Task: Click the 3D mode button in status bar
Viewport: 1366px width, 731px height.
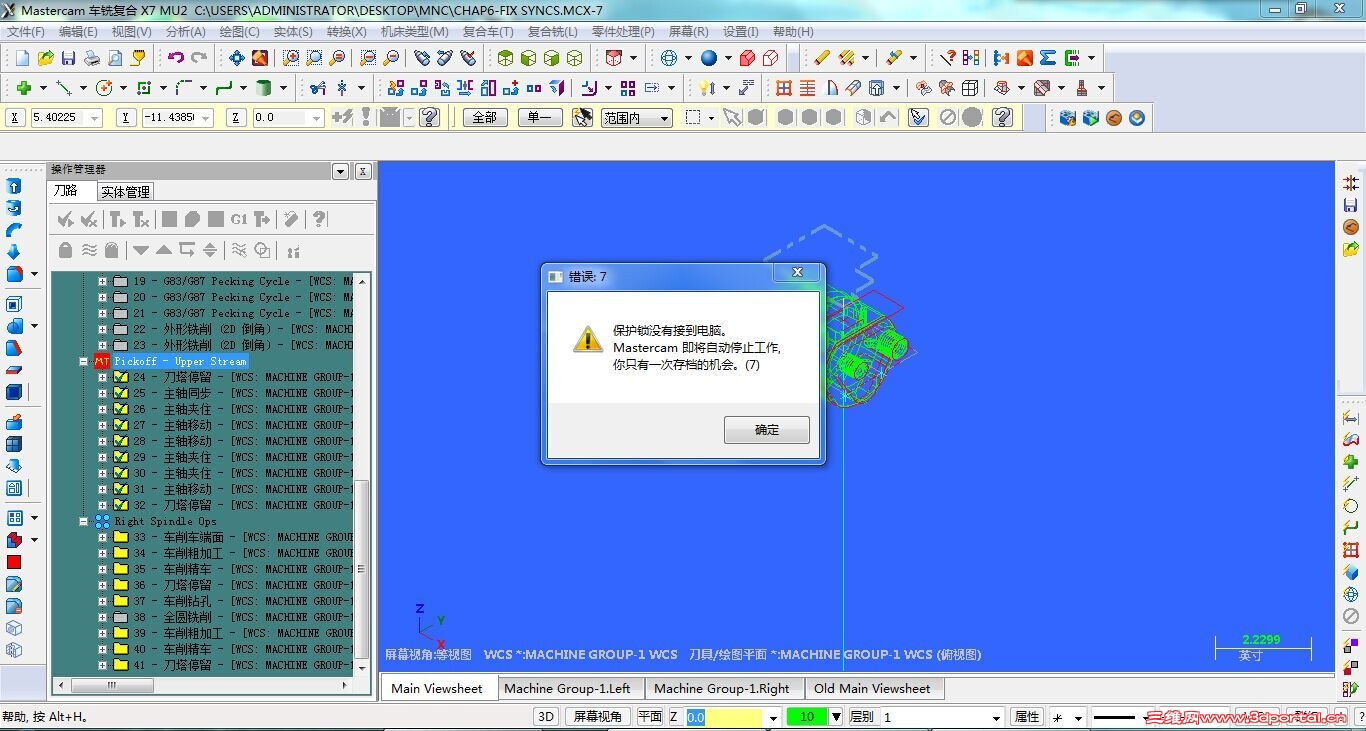Action: (x=546, y=717)
